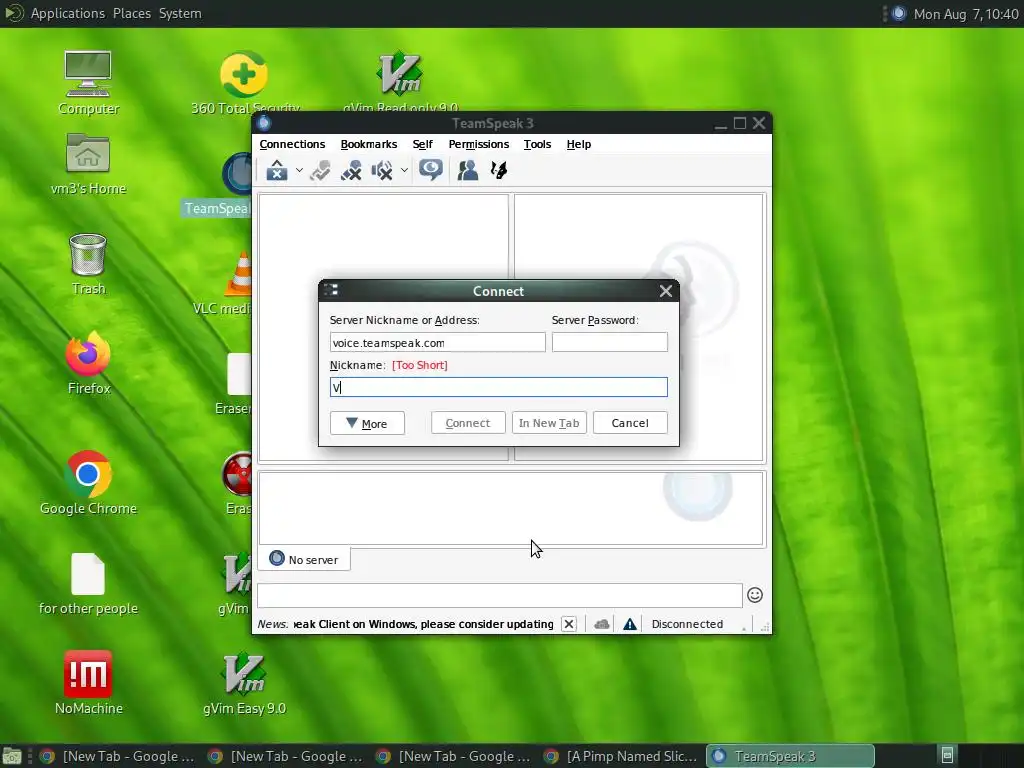Click the Disconnected status text
Viewport: 1024px width, 768px height.
(687, 624)
